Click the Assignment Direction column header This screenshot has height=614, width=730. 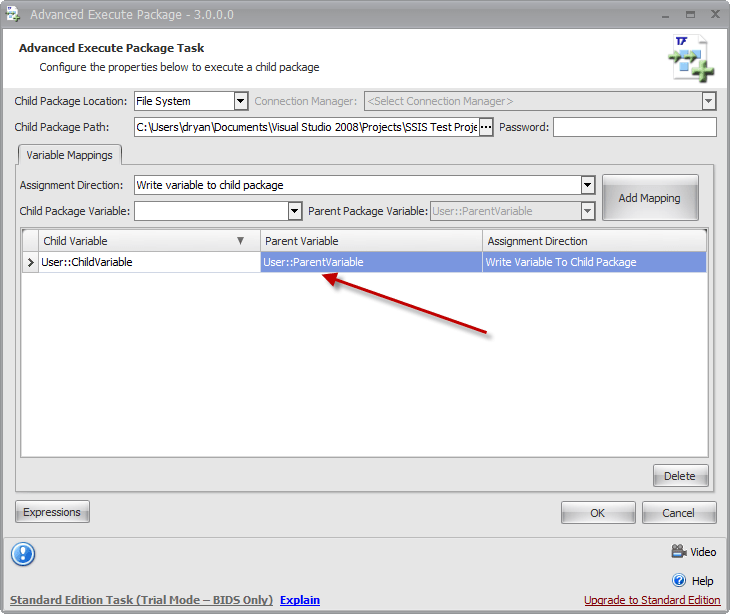(594, 241)
